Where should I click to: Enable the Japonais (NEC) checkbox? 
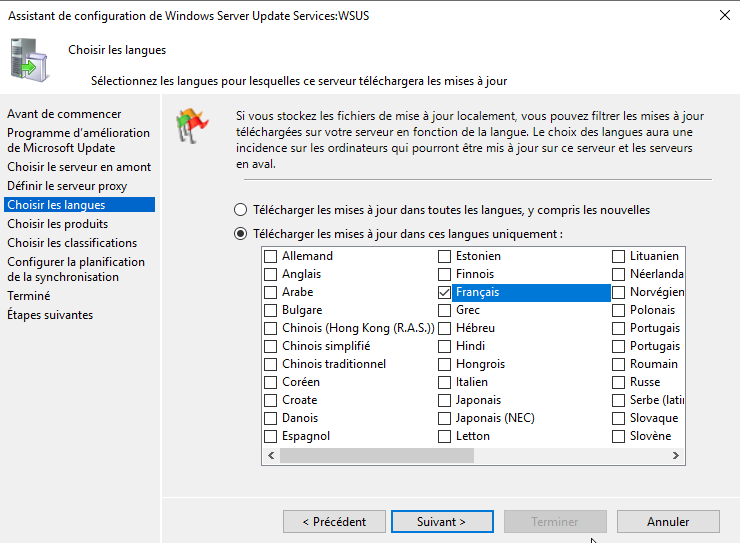click(x=444, y=418)
